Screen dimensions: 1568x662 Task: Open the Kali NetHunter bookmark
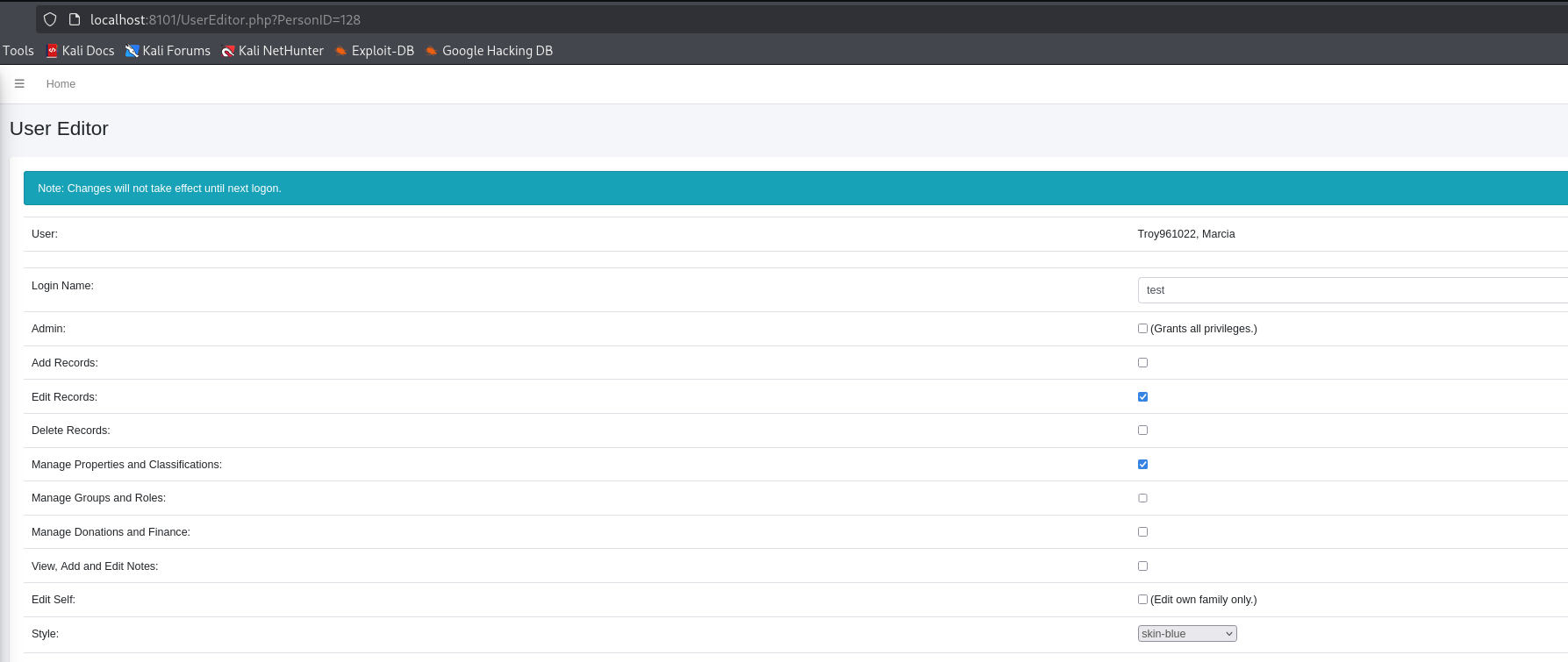tap(273, 51)
